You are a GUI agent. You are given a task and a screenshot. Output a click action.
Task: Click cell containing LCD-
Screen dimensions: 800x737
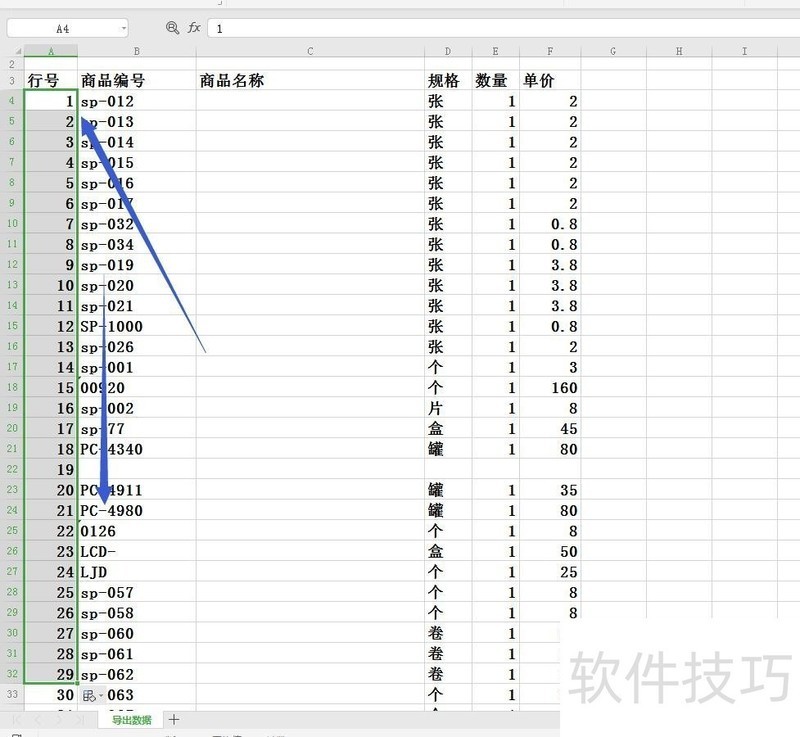pos(137,551)
